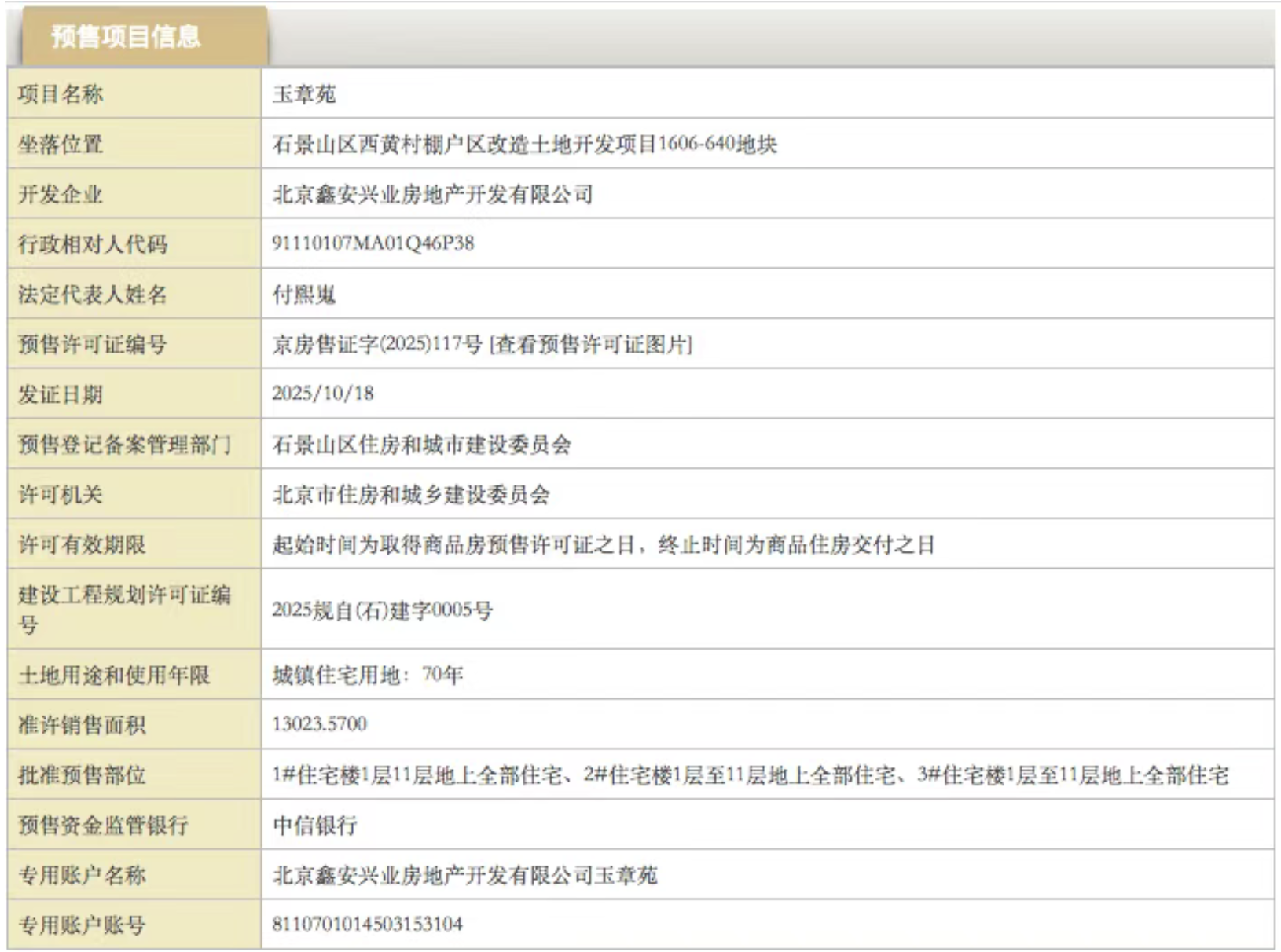Open the 查看预售许可证图片 link
The image size is (1281, 952).
(590, 344)
